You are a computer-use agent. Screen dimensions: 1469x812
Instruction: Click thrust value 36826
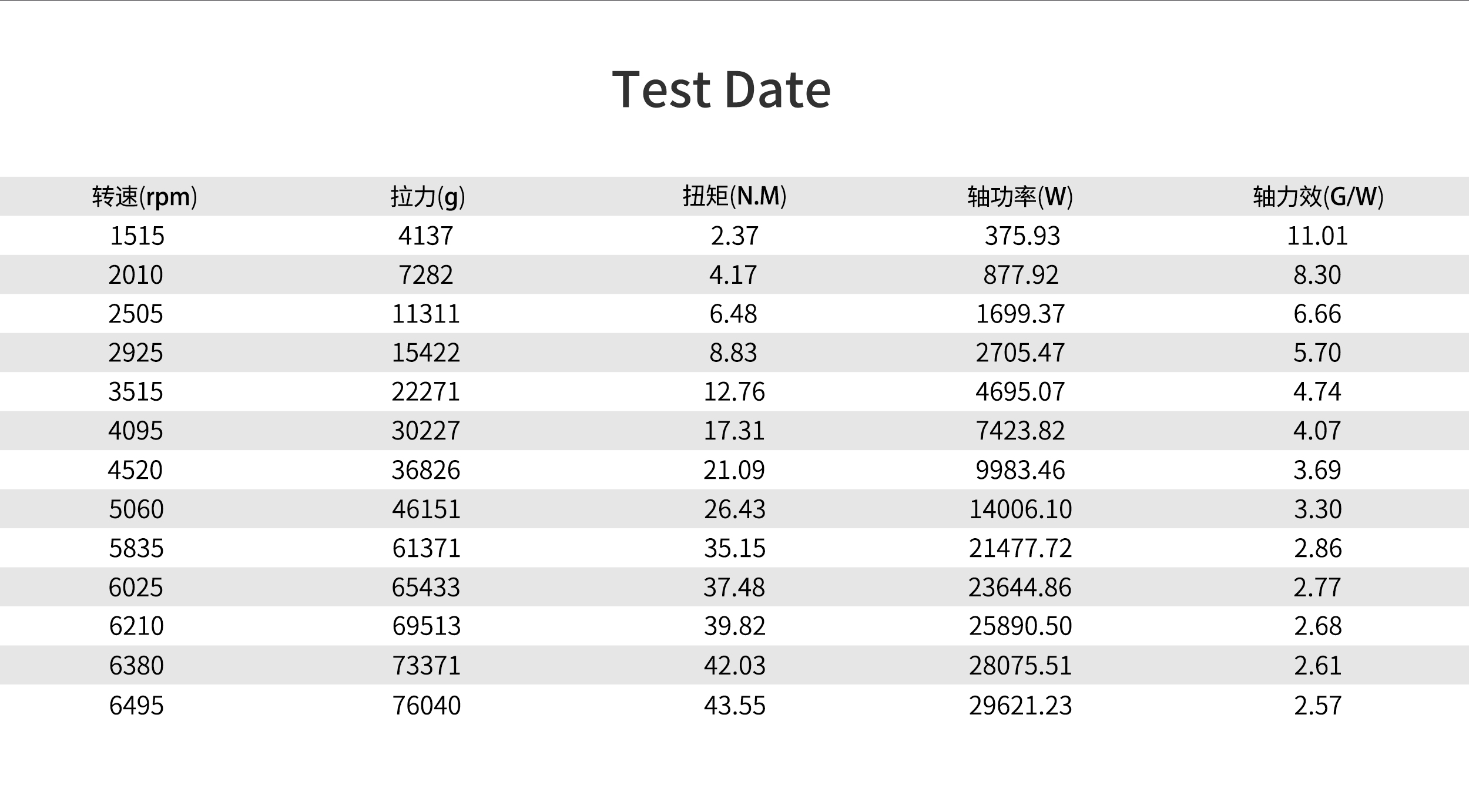[x=426, y=470]
